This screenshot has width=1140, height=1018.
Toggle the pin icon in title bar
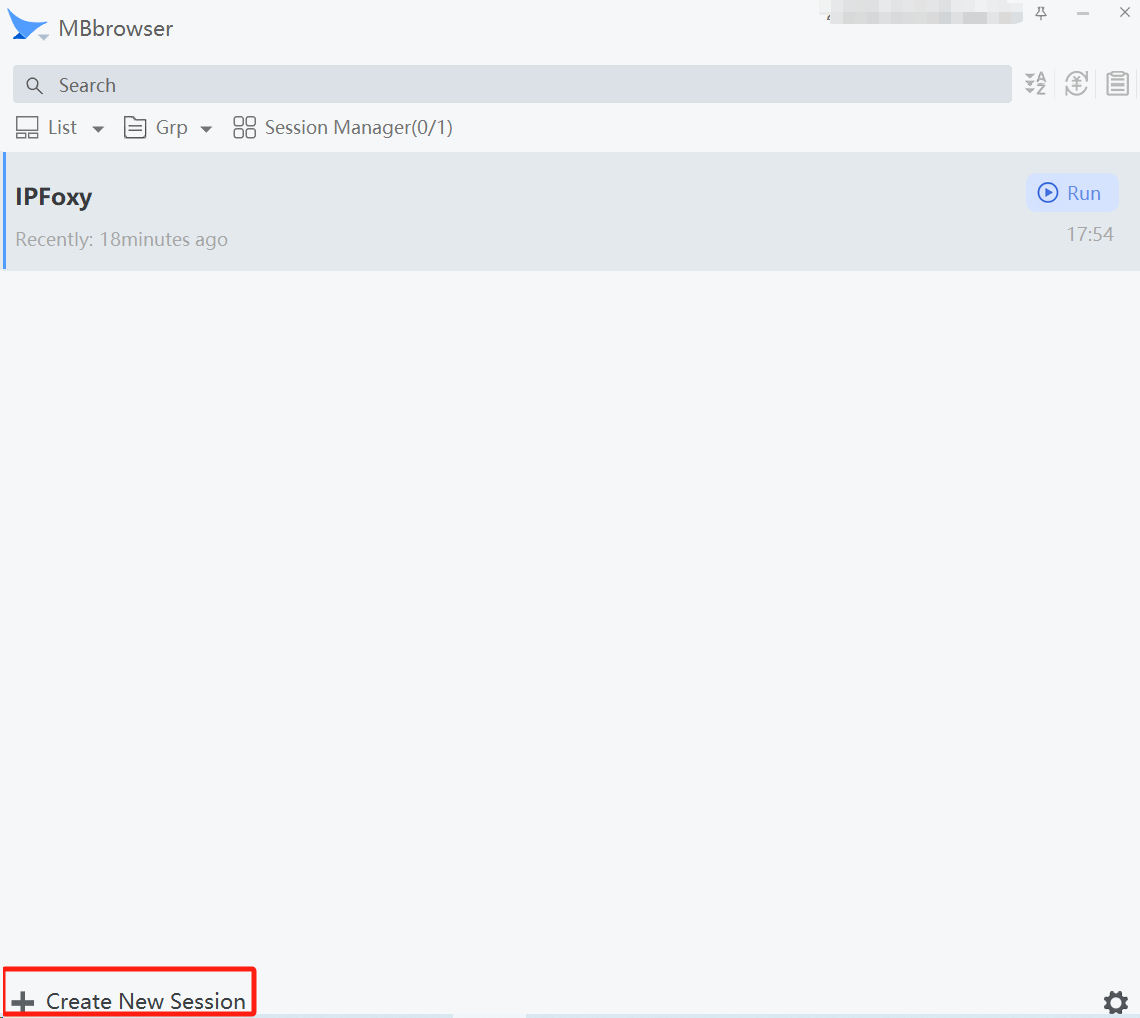[x=1041, y=13]
